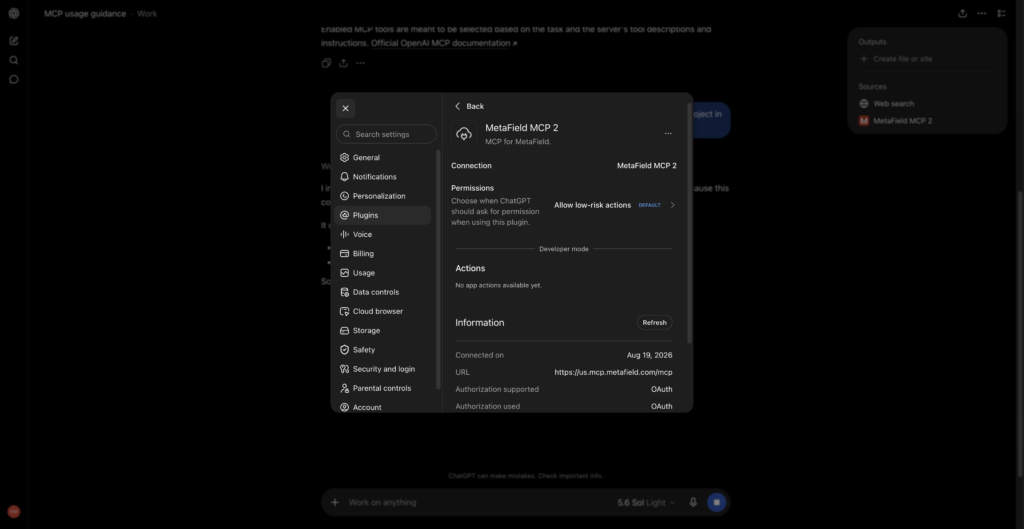Open Allow low-risk actions permission selector
The height and width of the screenshot is (529, 1024).
point(615,205)
